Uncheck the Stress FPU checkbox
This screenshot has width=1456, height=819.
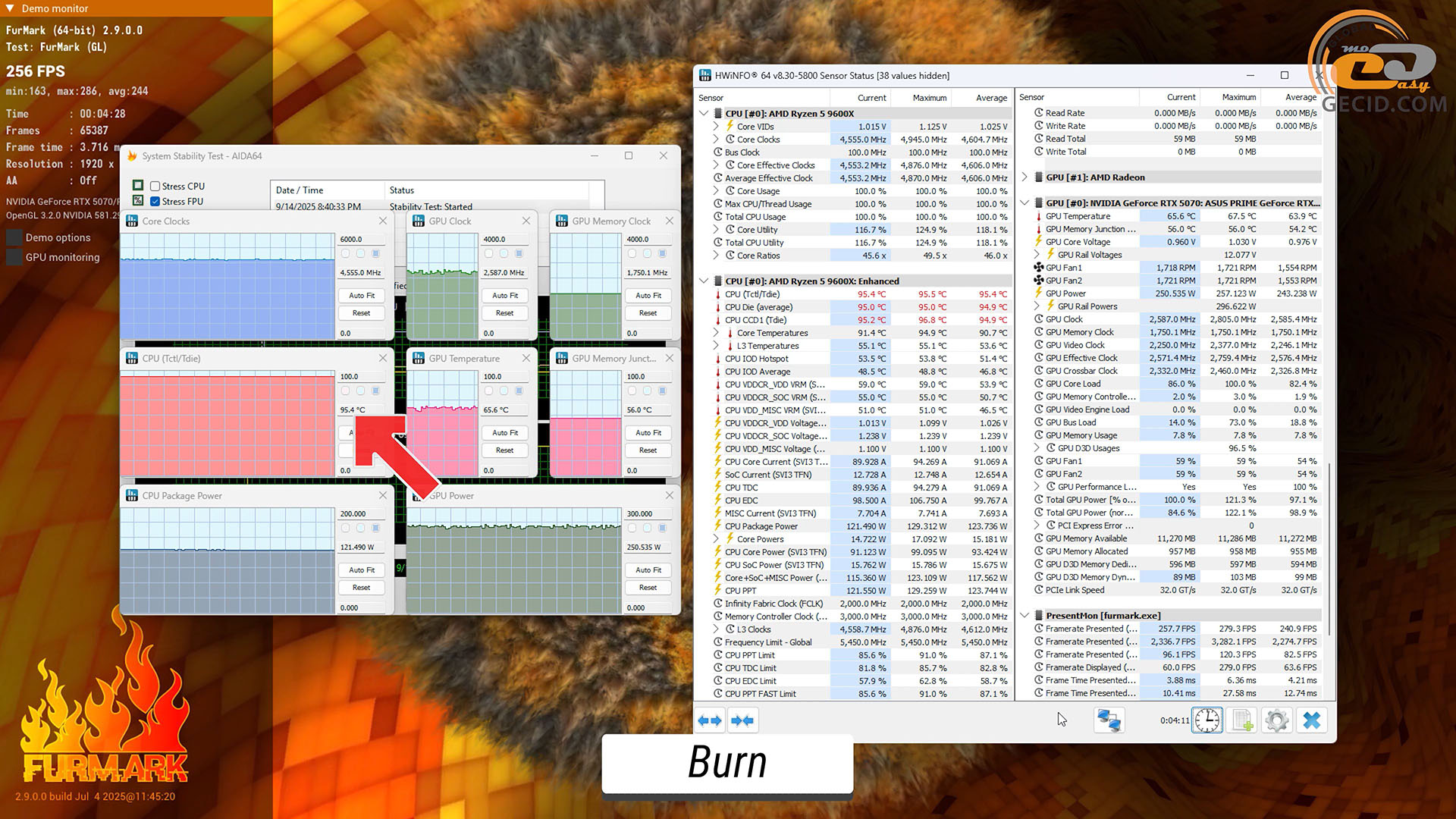155,202
